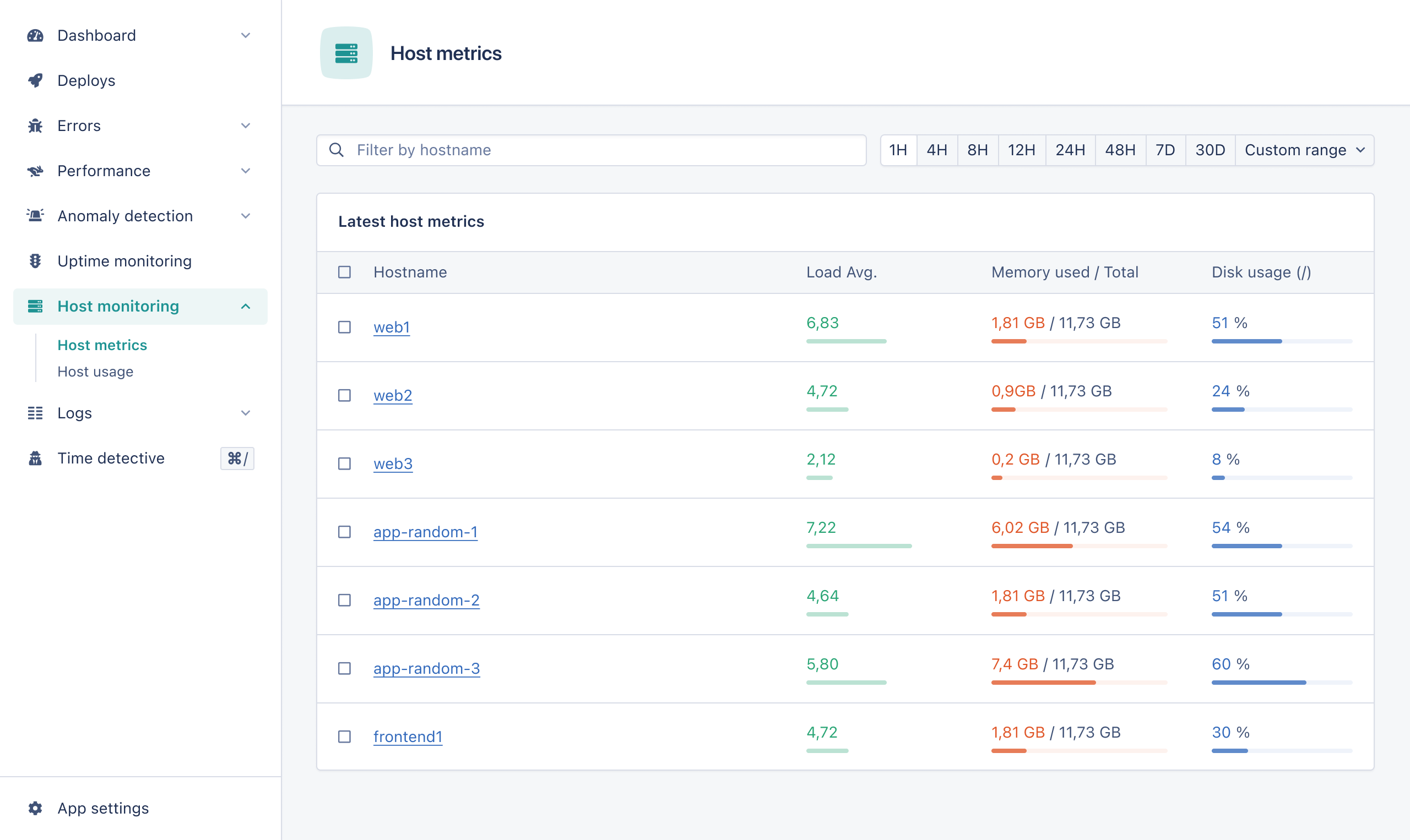Click the Anomaly detection siren icon
The image size is (1410, 840).
pyautogui.click(x=35, y=216)
